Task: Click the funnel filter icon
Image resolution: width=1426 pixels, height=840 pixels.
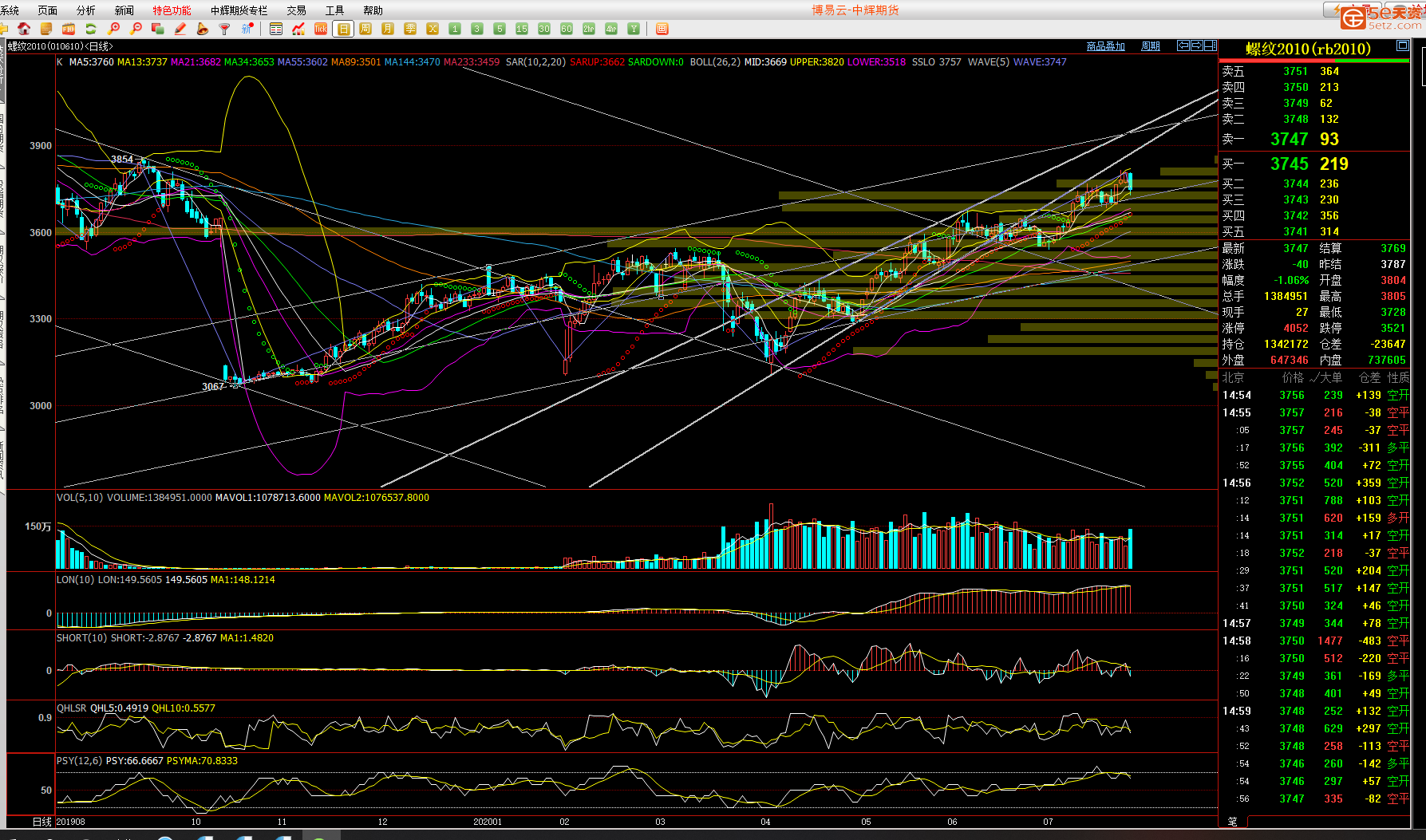Action: (225, 29)
